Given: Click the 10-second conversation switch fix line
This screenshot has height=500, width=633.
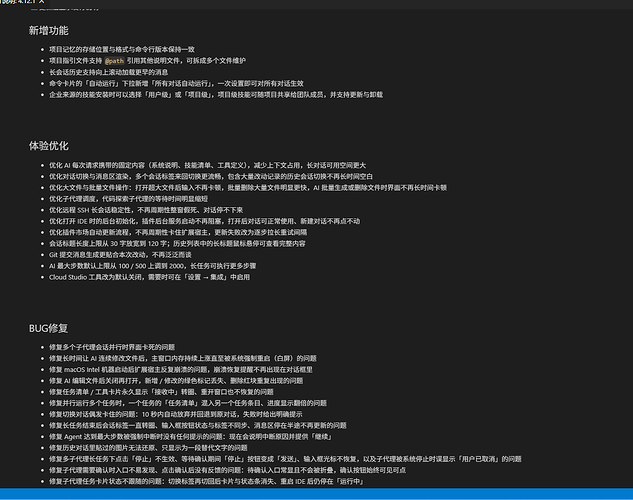Looking at the screenshot, I should pyautogui.click(x=176, y=414).
